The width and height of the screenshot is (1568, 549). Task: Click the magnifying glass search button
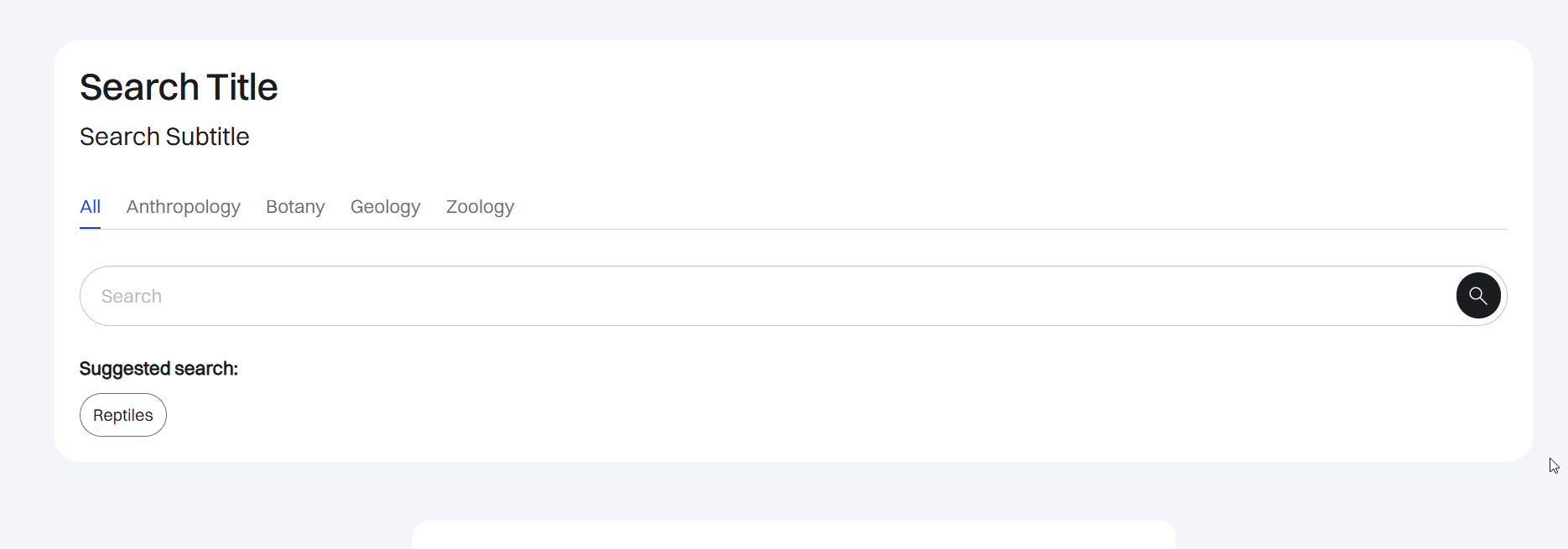point(1477,296)
